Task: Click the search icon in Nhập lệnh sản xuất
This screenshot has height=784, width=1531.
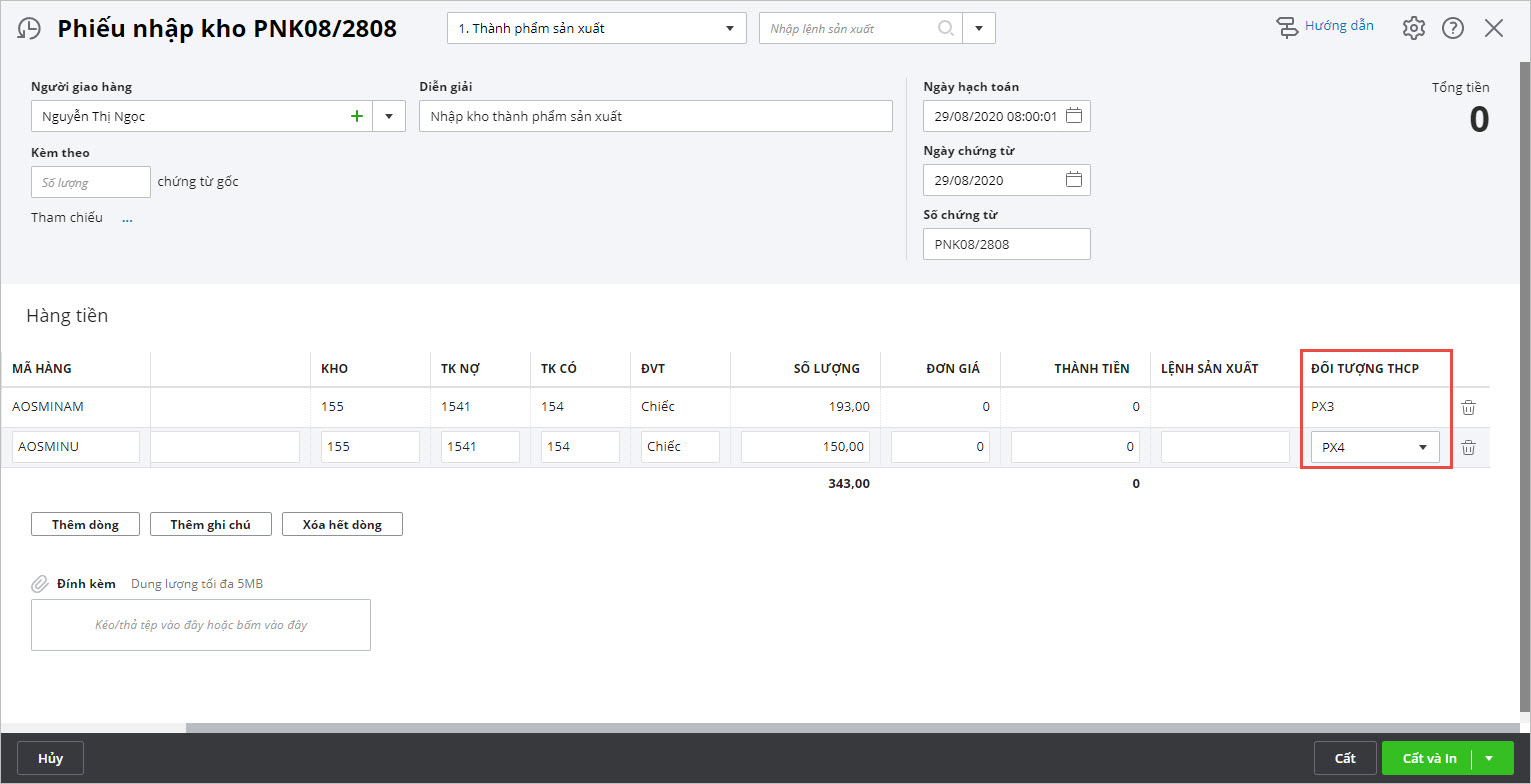Action: pos(945,28)
